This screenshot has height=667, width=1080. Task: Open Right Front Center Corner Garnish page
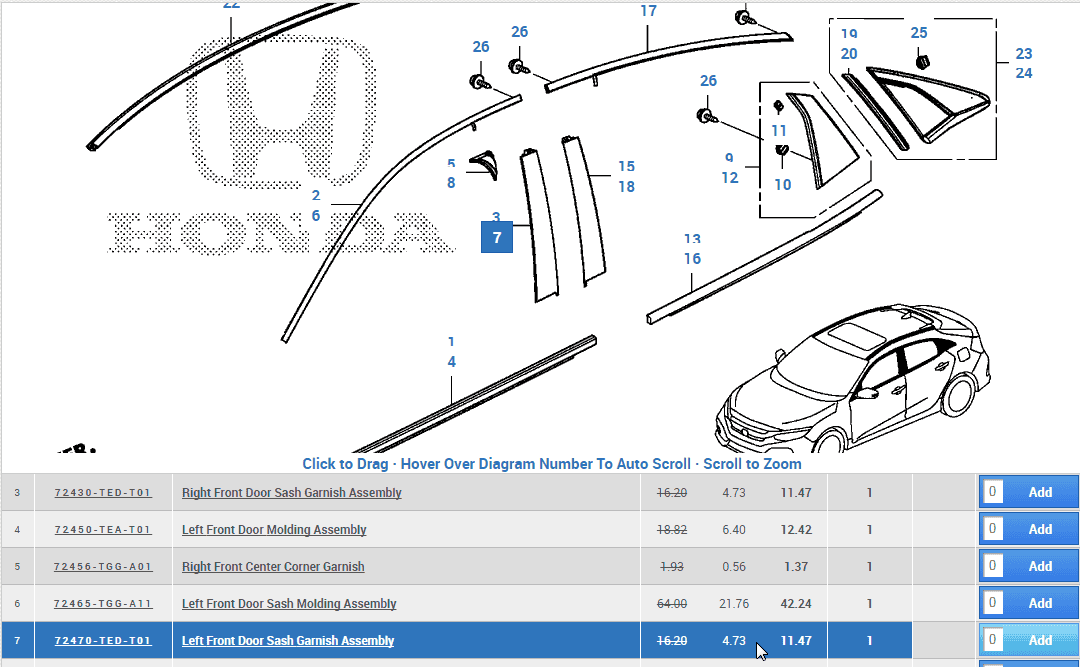click(x=273, y=566)
